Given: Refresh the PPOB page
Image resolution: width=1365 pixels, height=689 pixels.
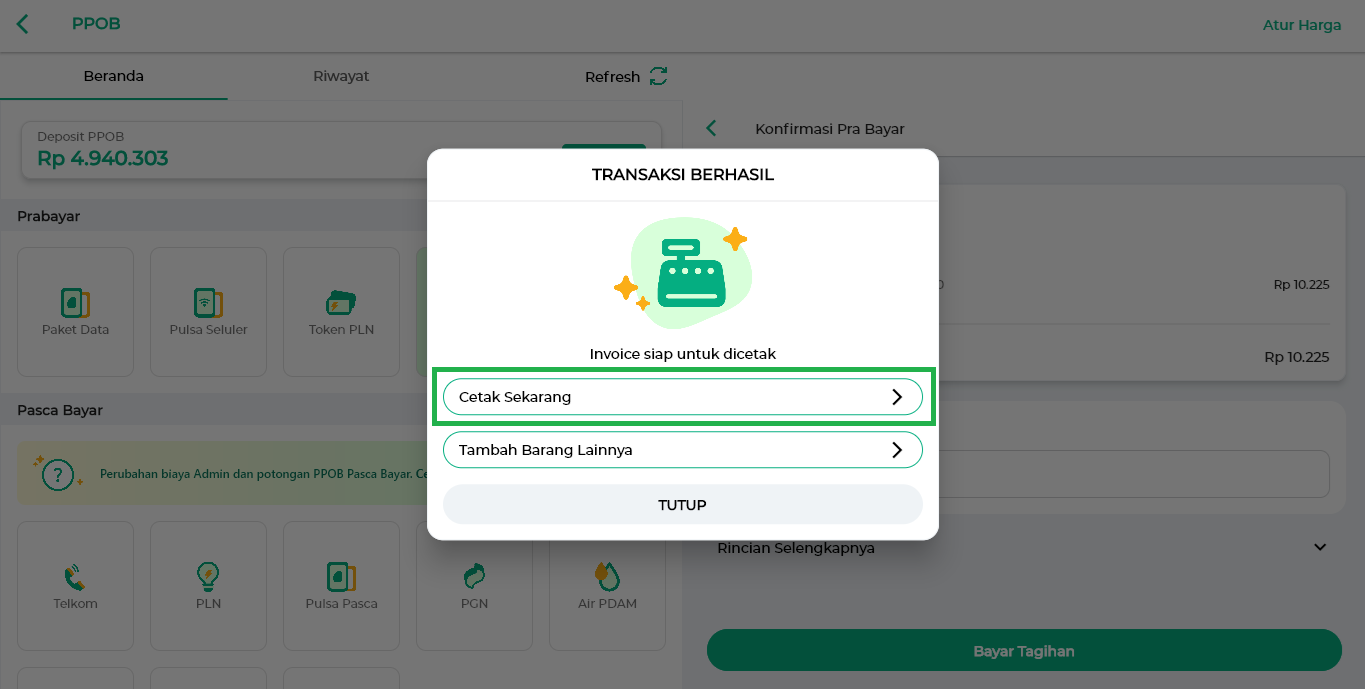Looking at the screenshot, I should [x=626, y=76].
